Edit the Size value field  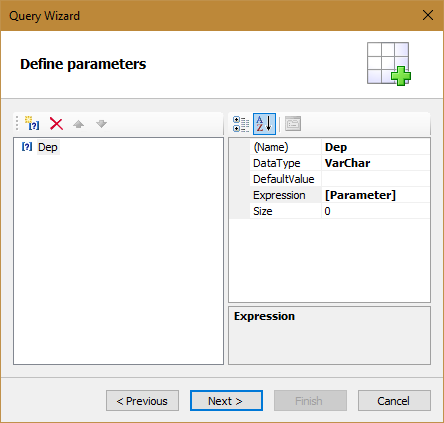coord(376,211)
